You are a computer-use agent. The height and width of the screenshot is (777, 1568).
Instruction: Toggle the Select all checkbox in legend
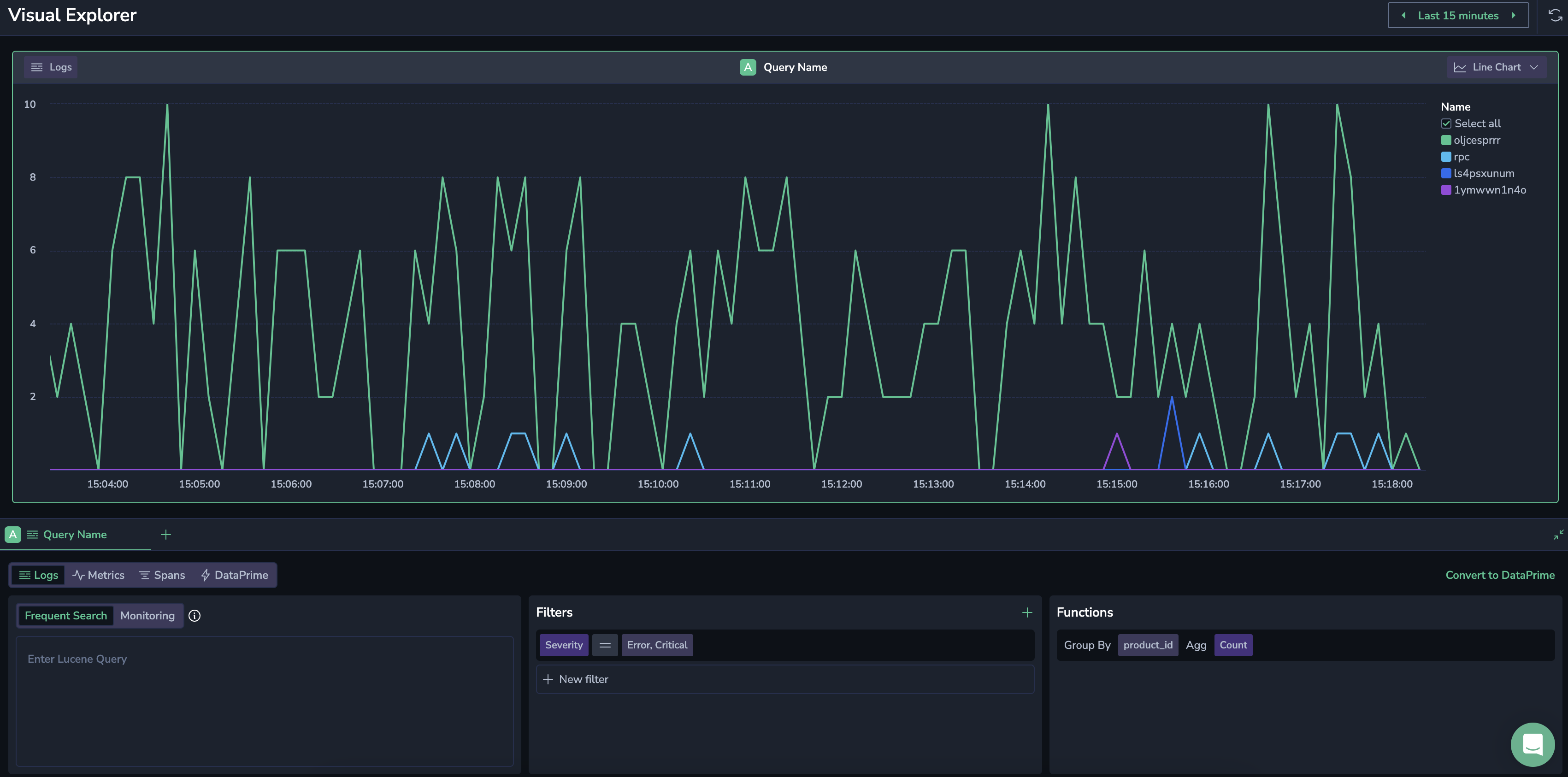[1446, 124]
